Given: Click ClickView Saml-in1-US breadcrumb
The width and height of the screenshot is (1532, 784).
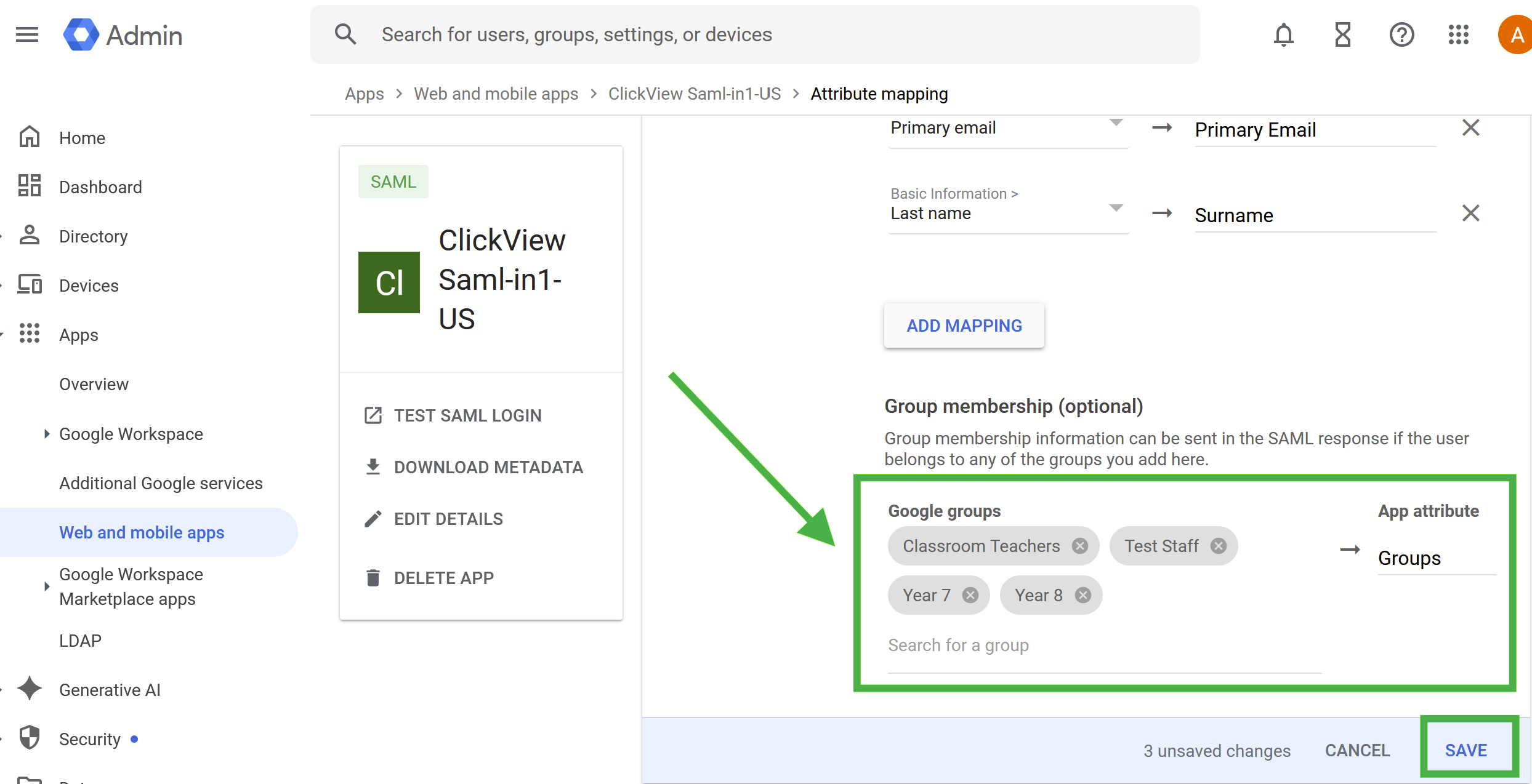Looking at the screenshot, I should (695, 94).
